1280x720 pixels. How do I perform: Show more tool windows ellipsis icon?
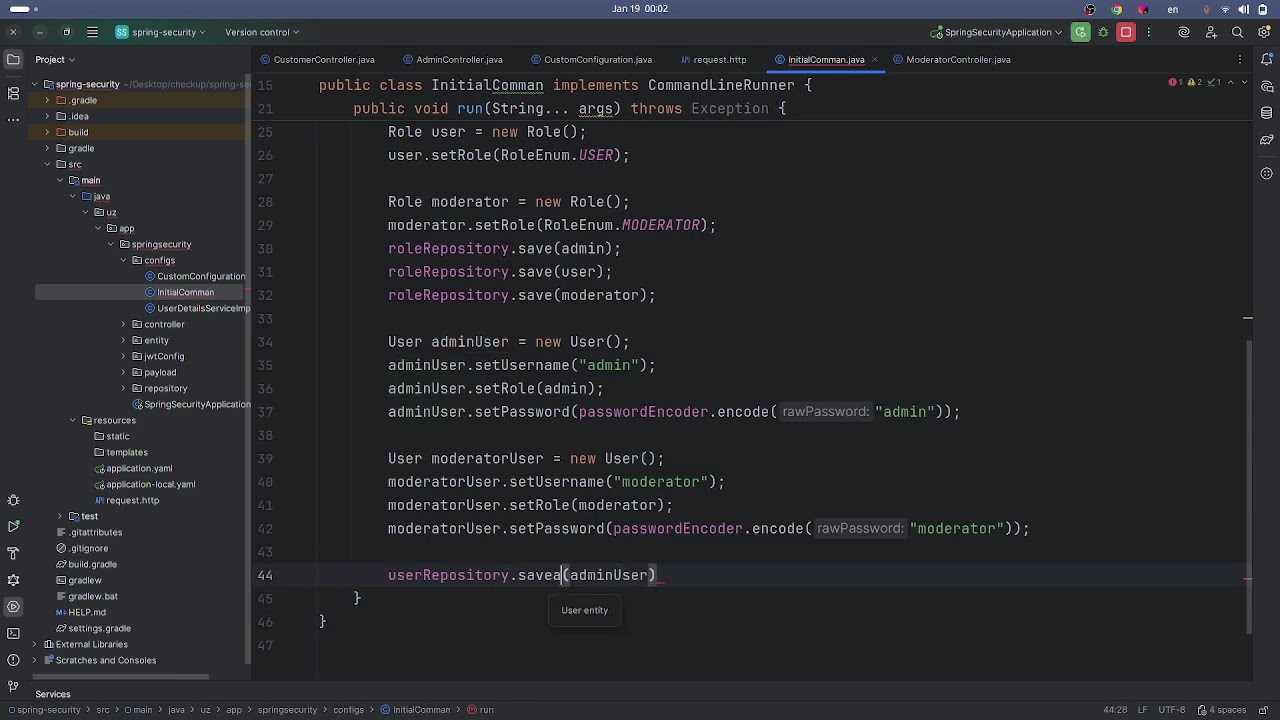click(x=13, y=119)
